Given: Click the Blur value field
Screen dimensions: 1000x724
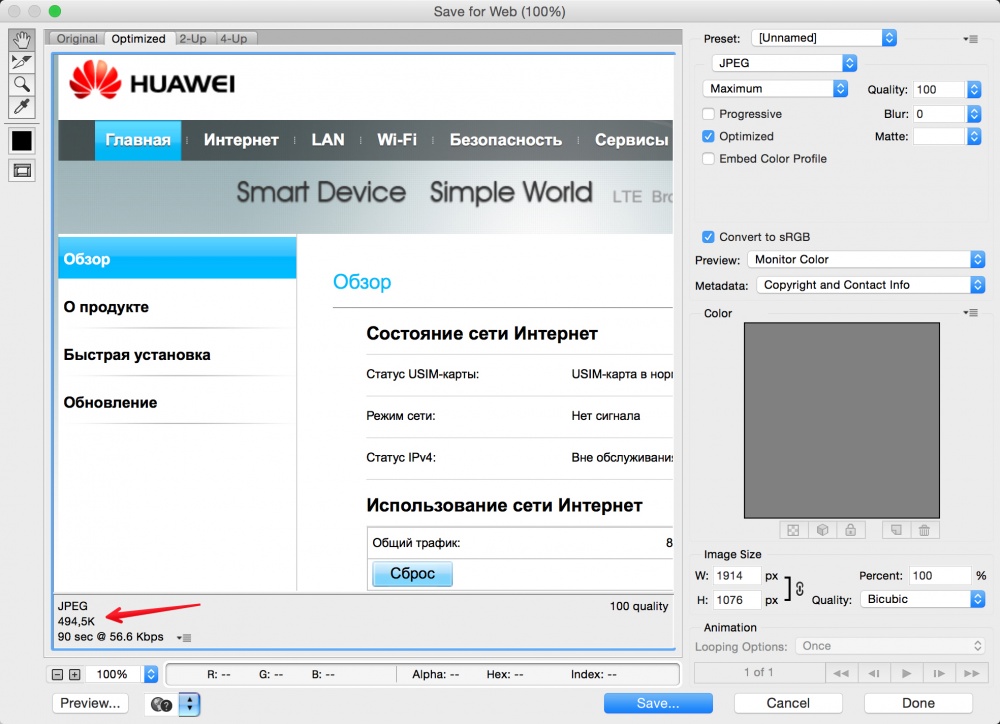Looking at the screenshot, I should [x=939, y=114].
